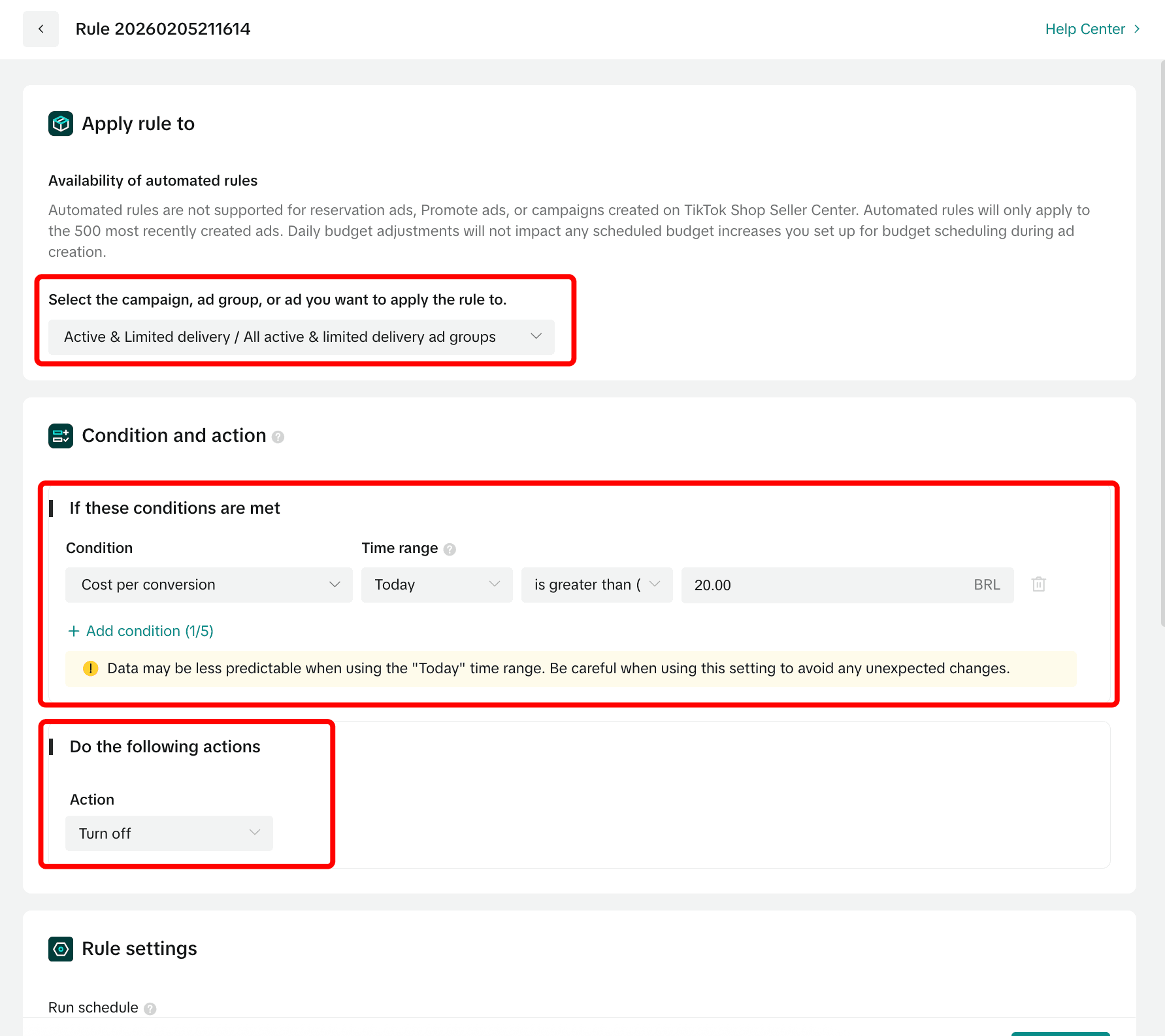Click the plus icon before Add condition
The width and height of the screenshot is (1165, 1036).
point(74,631)
